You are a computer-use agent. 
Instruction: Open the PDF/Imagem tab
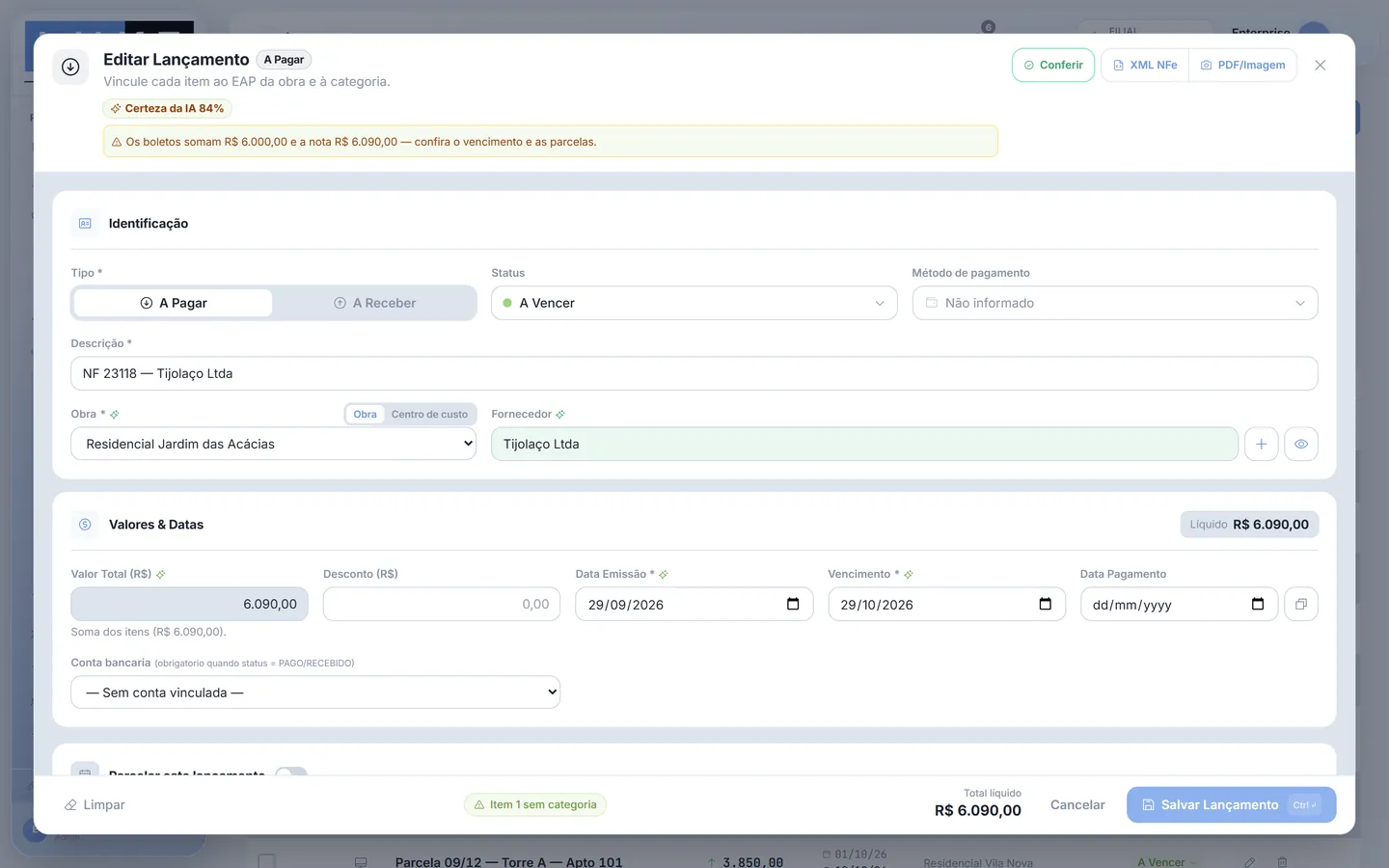[x=1242, y=66]
